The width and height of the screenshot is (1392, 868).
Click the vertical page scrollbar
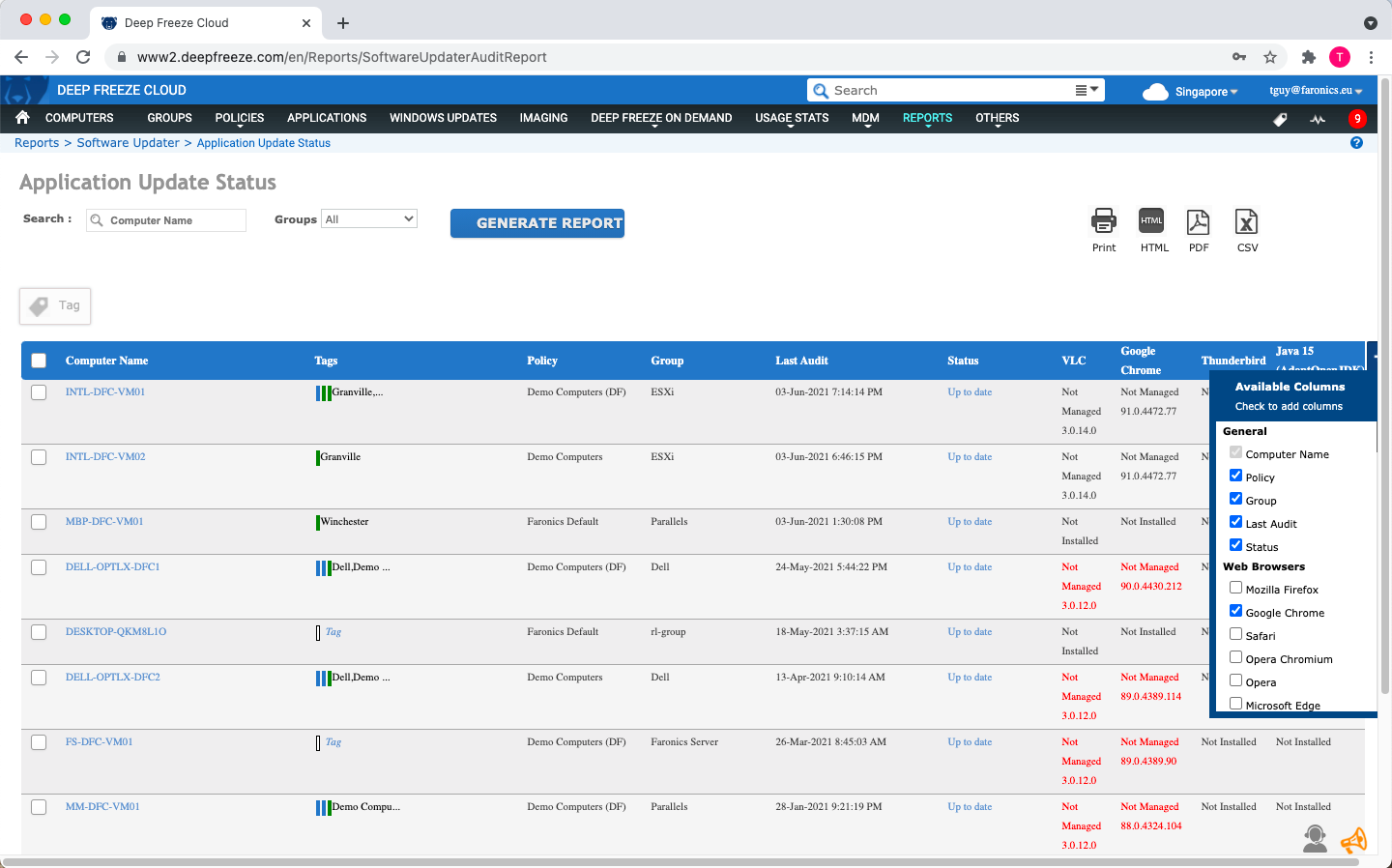click(1385, 387)
